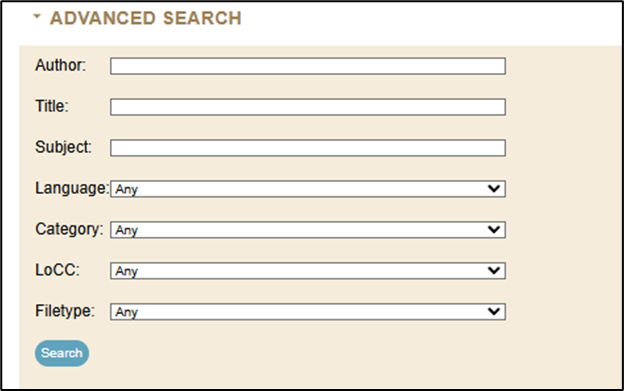
Task: Click the chevron arrow on Filetype select
Action: click(x=494, y=311)
